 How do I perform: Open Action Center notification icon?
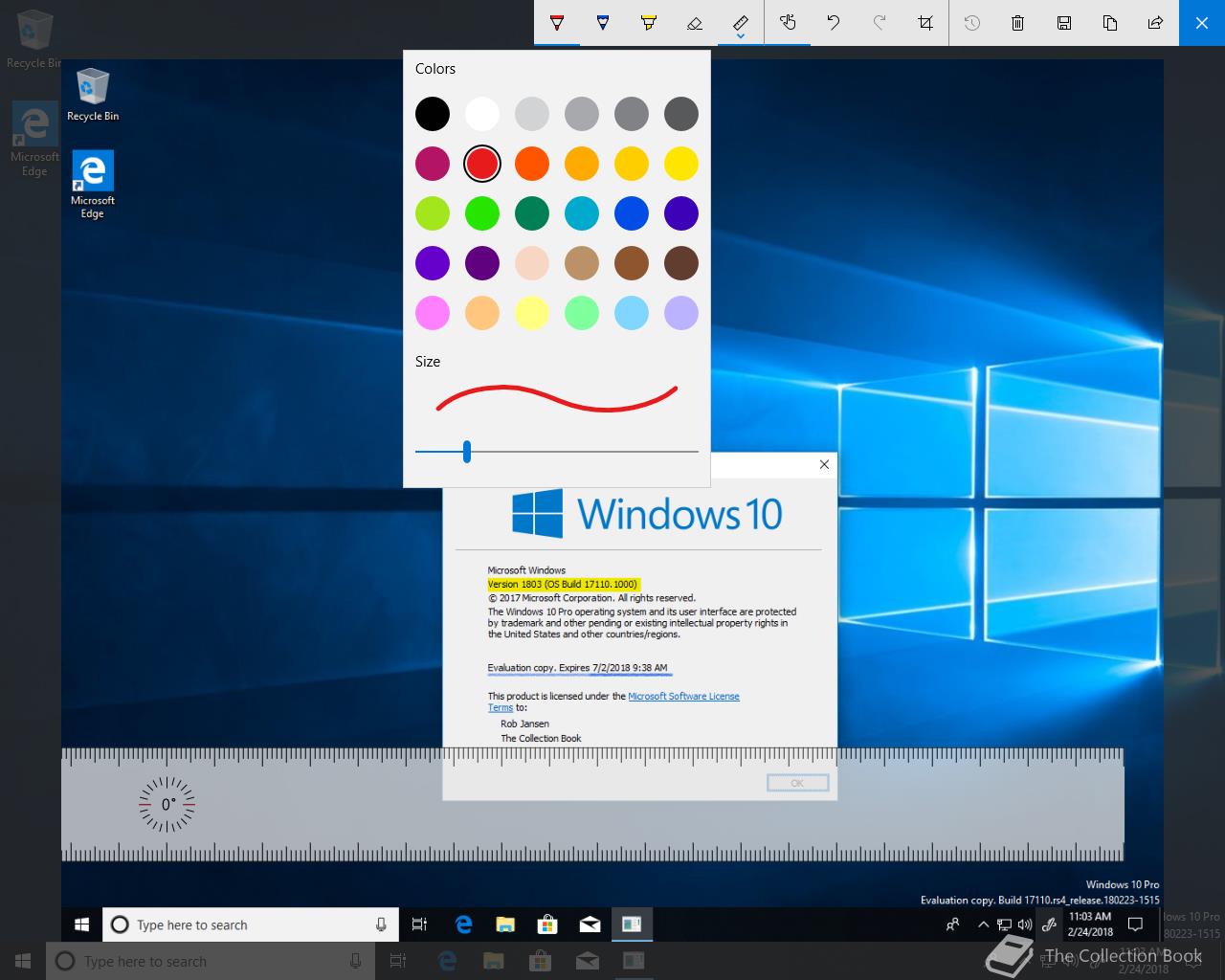click(1136, 924)
